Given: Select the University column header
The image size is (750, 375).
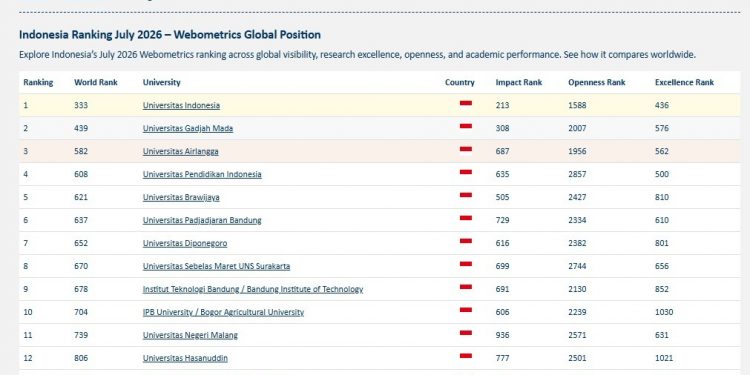Looking at the screenshot, I should tap(162, 82).
